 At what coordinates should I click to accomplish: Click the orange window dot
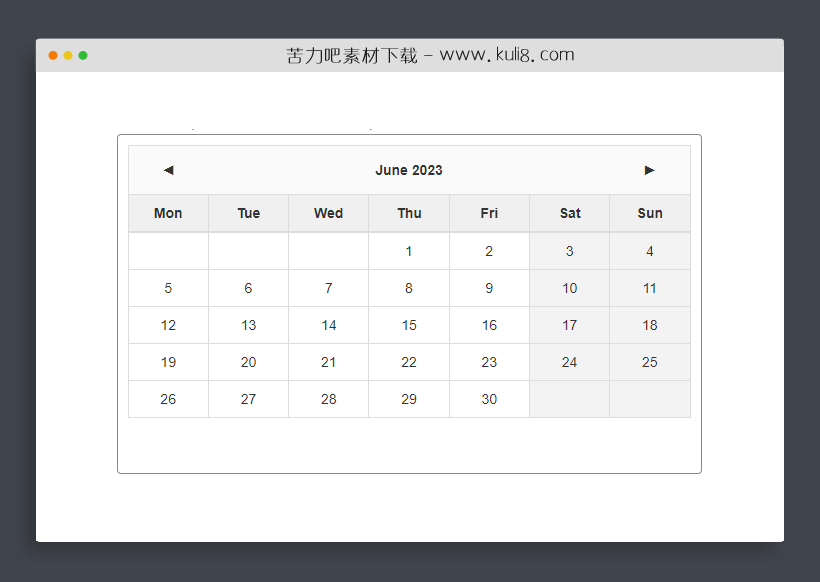click(53, 55)
